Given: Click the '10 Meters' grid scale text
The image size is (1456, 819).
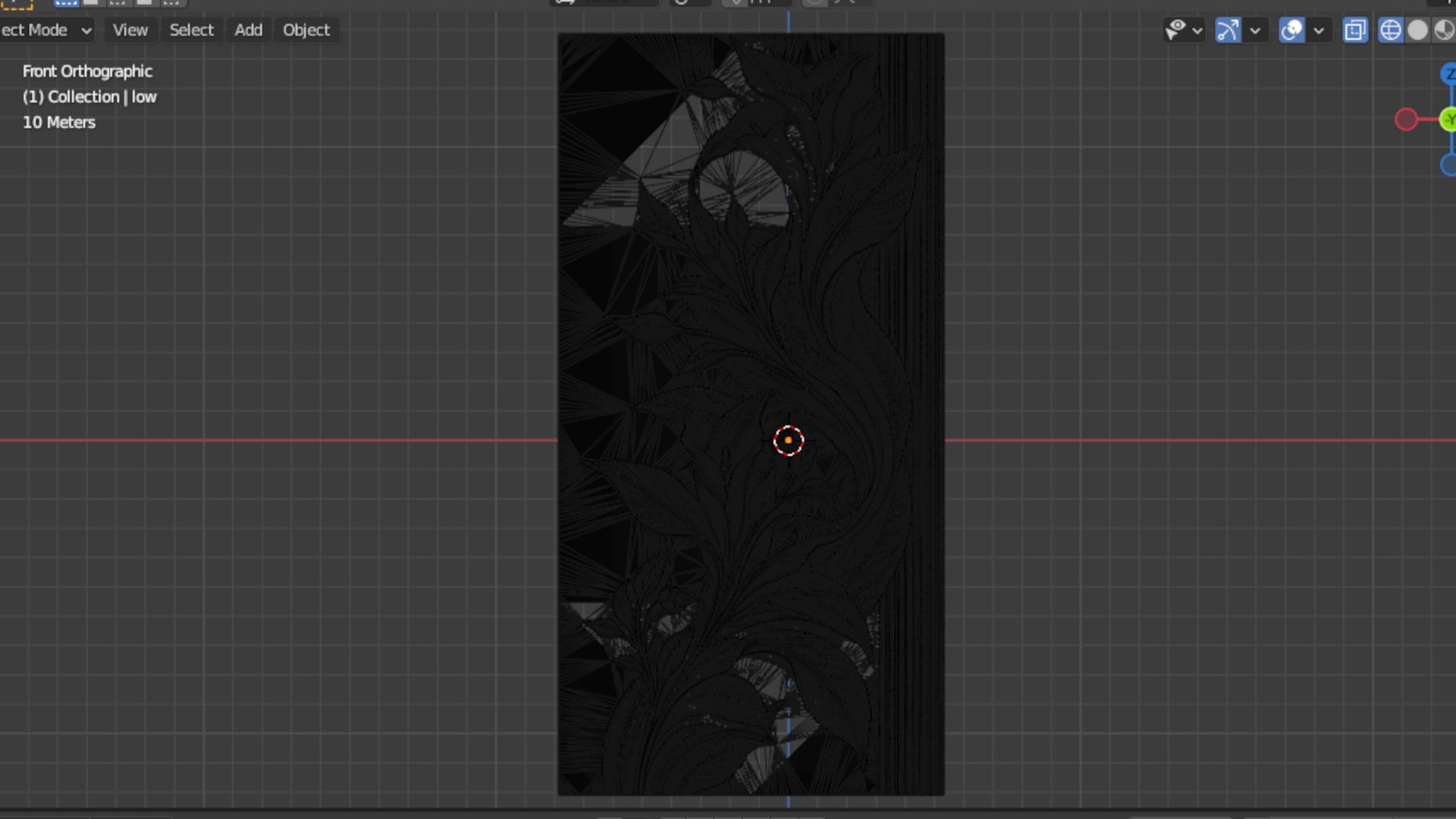Looking at the screenshot, I should point(59,122).
